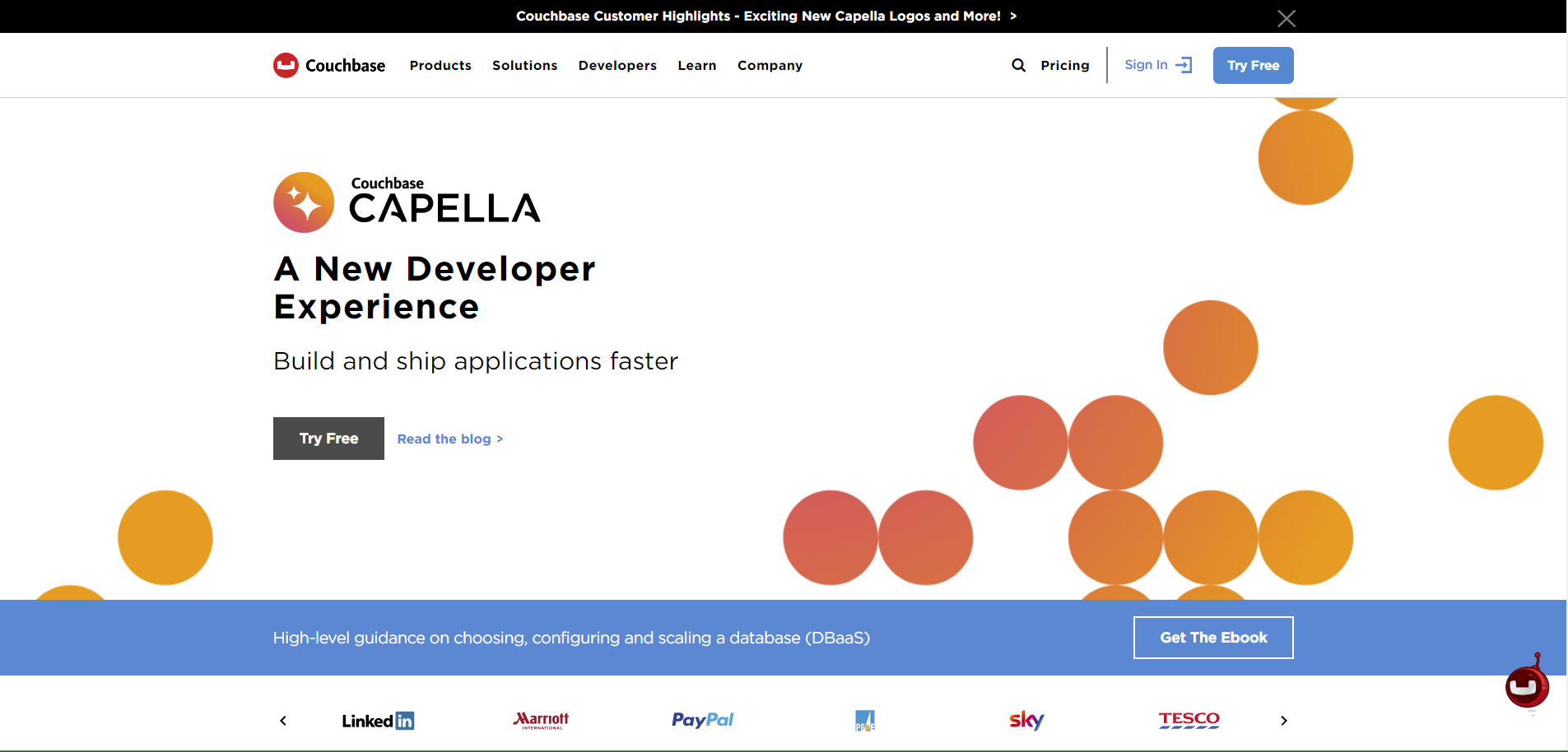The image size is (1568, 752).
Task: Open the search magnifier icon
Action: [1018, 65]
